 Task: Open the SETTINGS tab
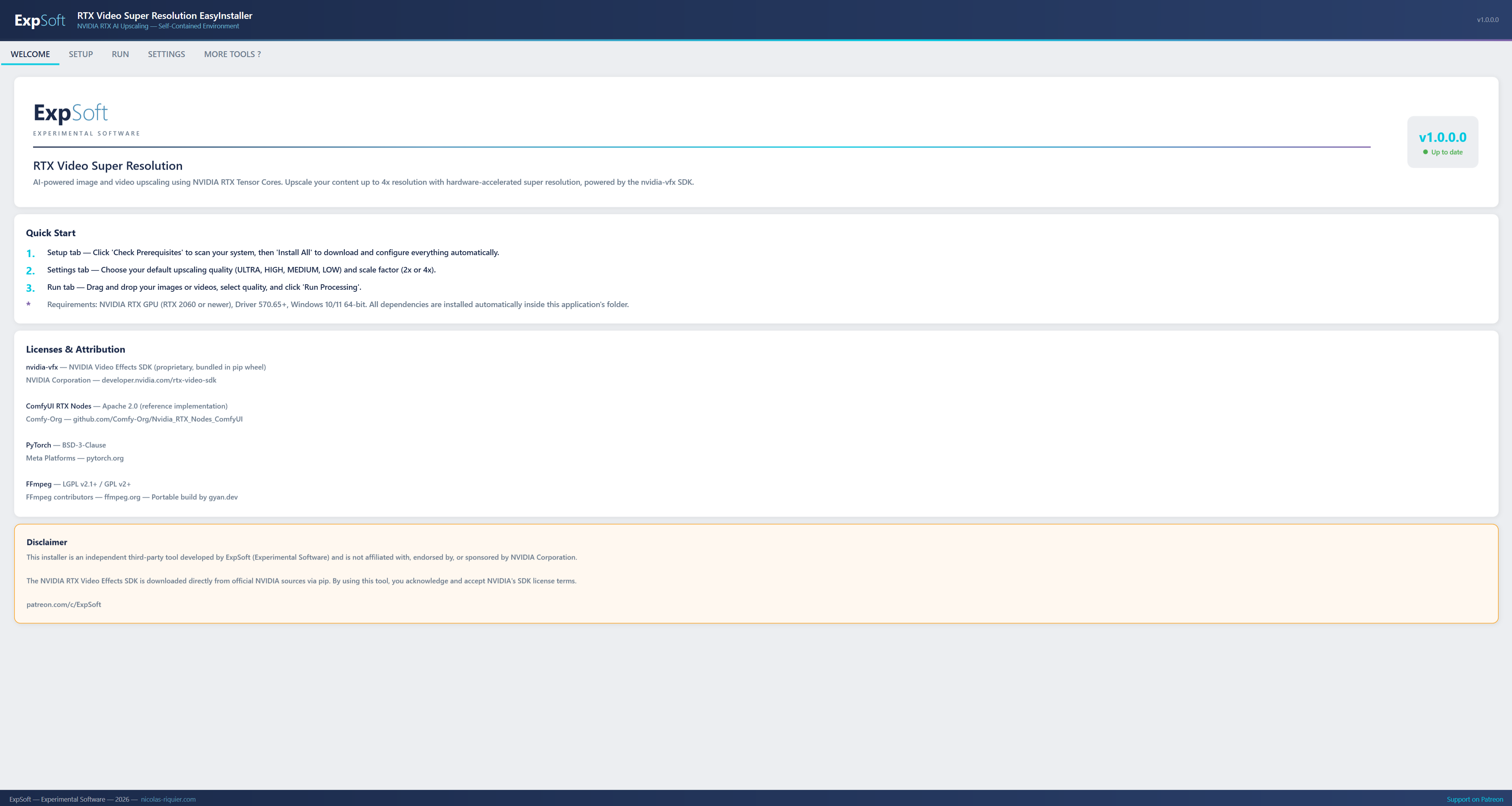coord(166,54)
